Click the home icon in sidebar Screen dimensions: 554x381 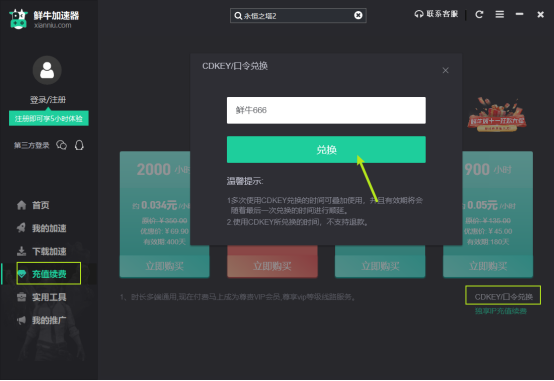pyautogui.click(x=22, y=205)
